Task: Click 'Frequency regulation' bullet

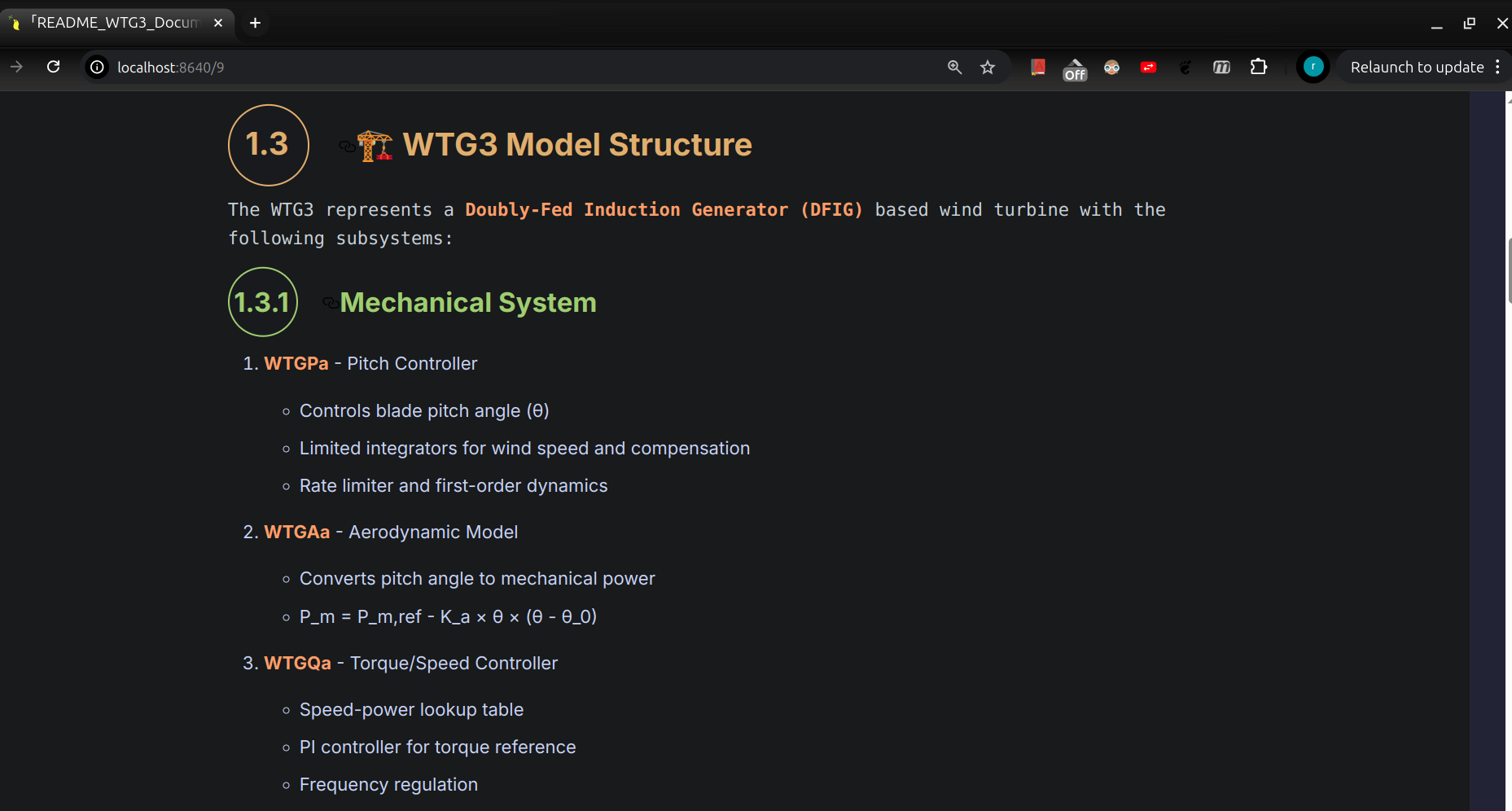Action: coord(388,784)
